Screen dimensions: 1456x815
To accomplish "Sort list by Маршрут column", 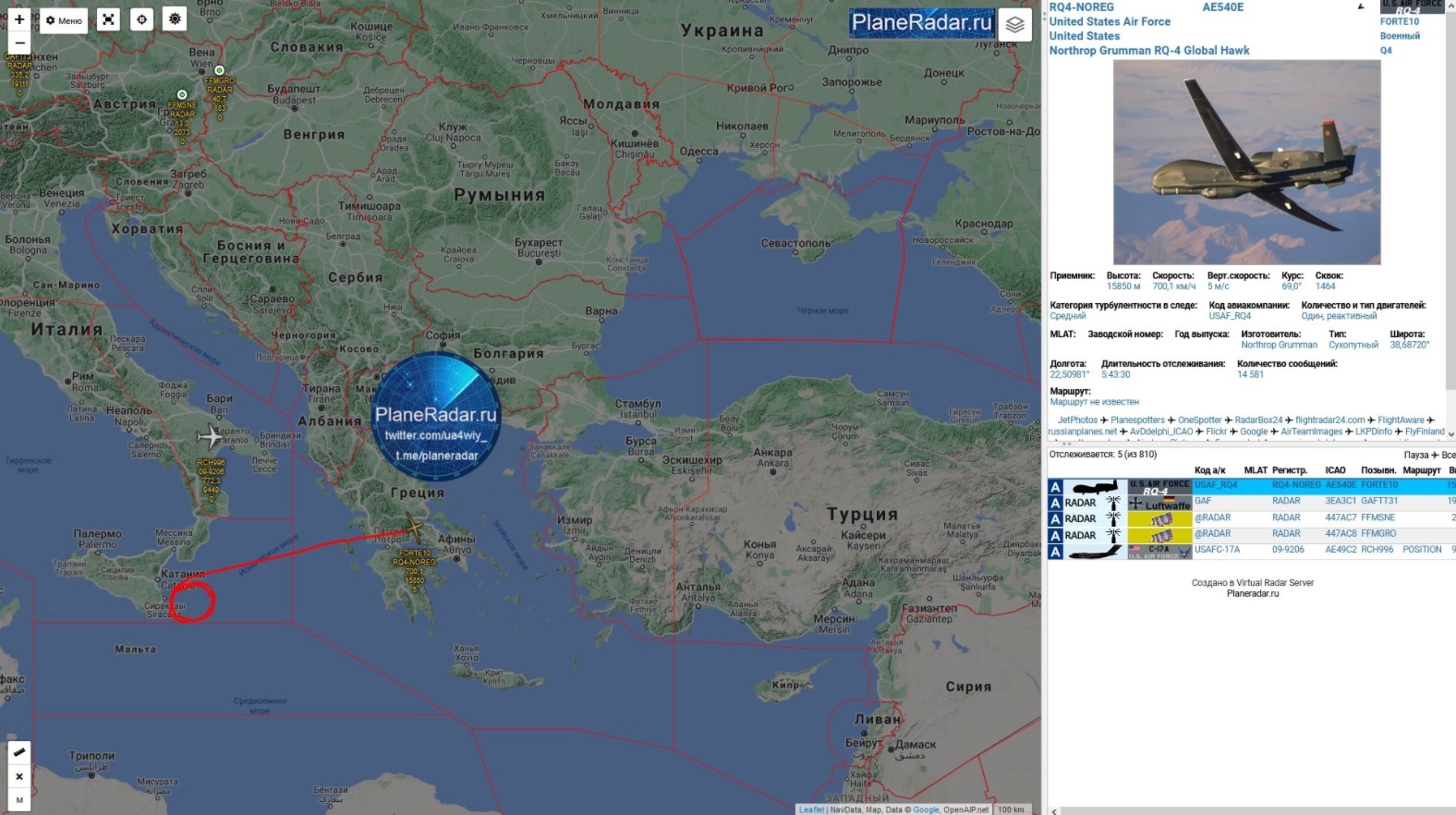I will tap(1421, 470).
